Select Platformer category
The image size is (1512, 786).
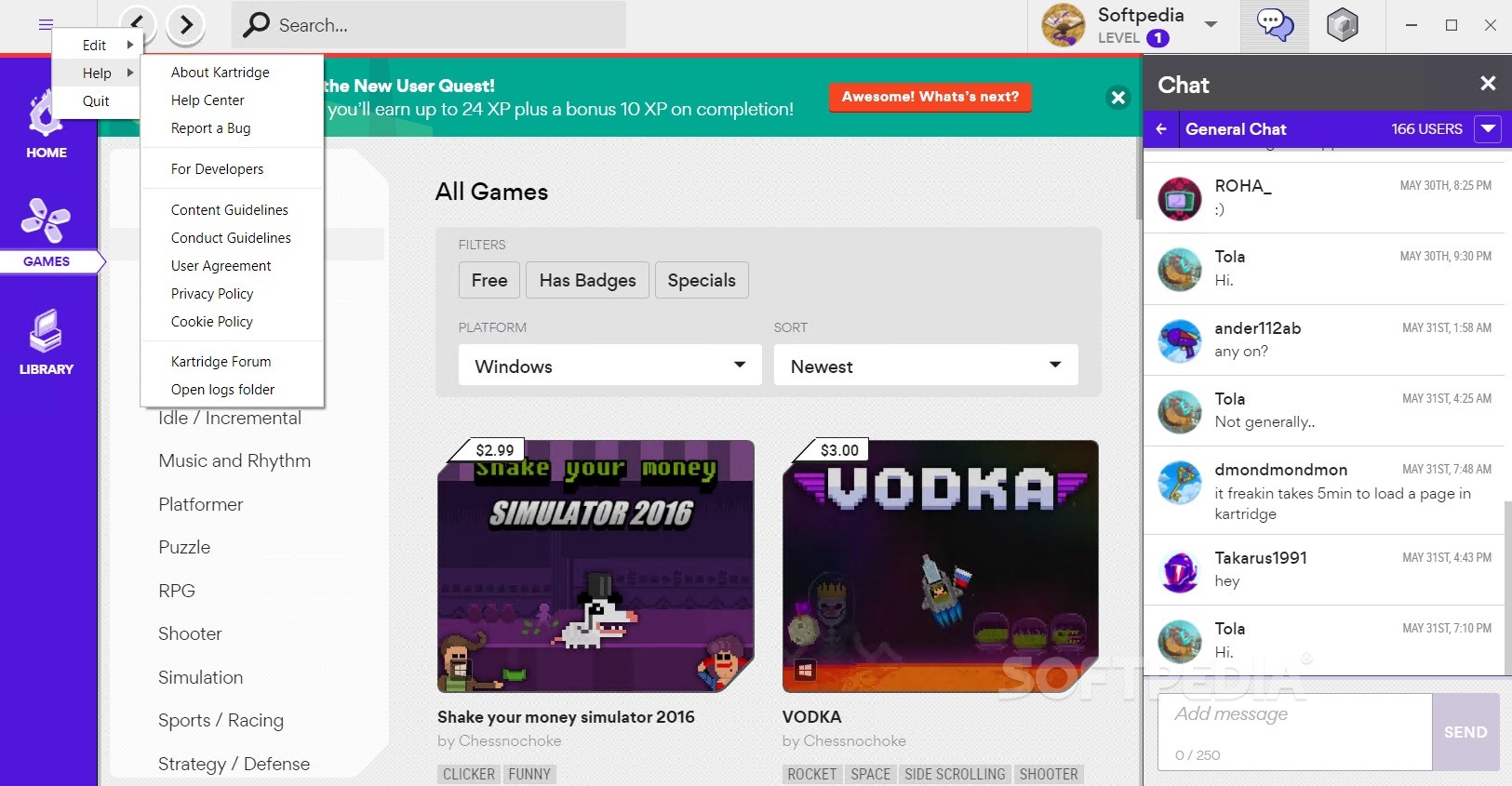[201, 504]
